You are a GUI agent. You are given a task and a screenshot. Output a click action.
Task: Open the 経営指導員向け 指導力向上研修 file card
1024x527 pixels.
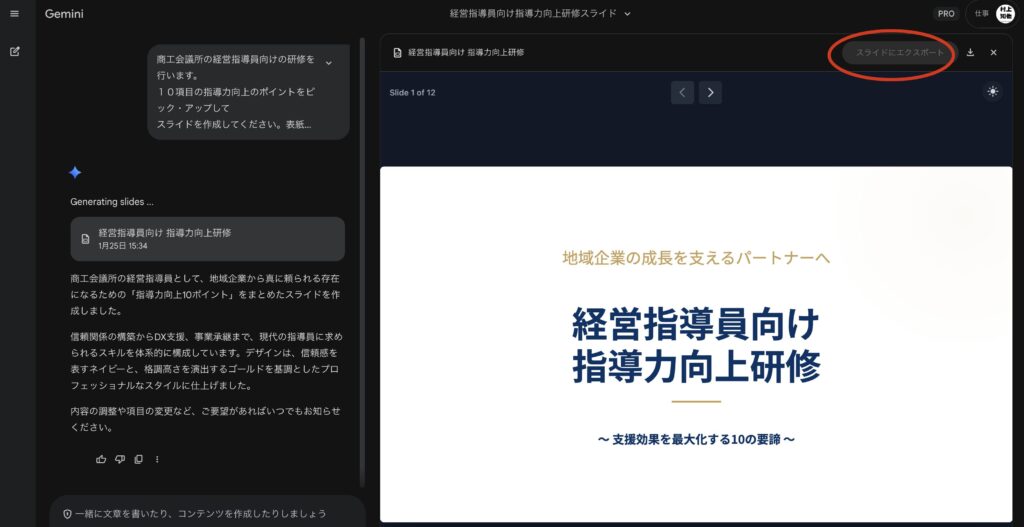[208, 238]
